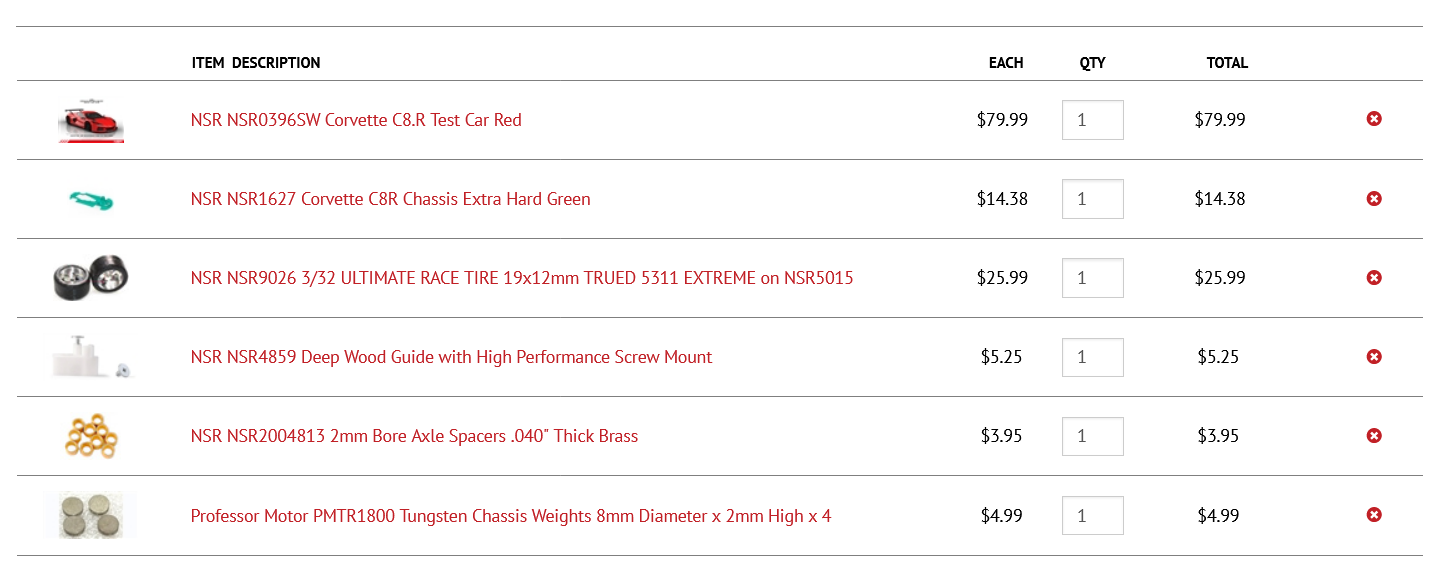Click the brass axle spacers thumbnail
The height and width of the screenshot is (573, 1448).
91,436
